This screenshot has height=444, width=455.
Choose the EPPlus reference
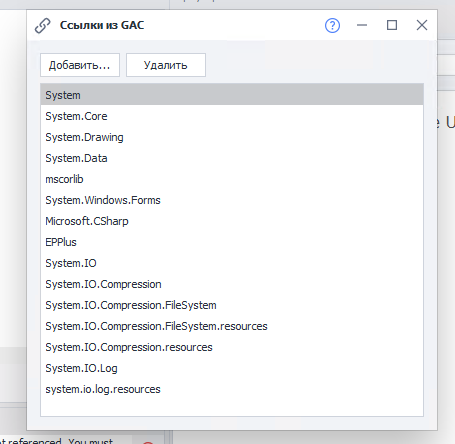click(232, 242)
